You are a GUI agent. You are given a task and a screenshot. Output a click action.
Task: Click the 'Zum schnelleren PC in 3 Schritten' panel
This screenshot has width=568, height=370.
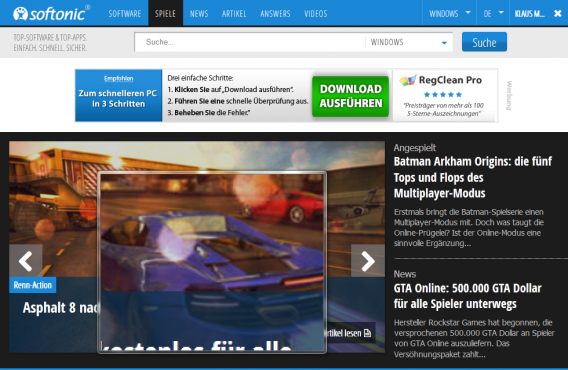click(x=118, y=95)
